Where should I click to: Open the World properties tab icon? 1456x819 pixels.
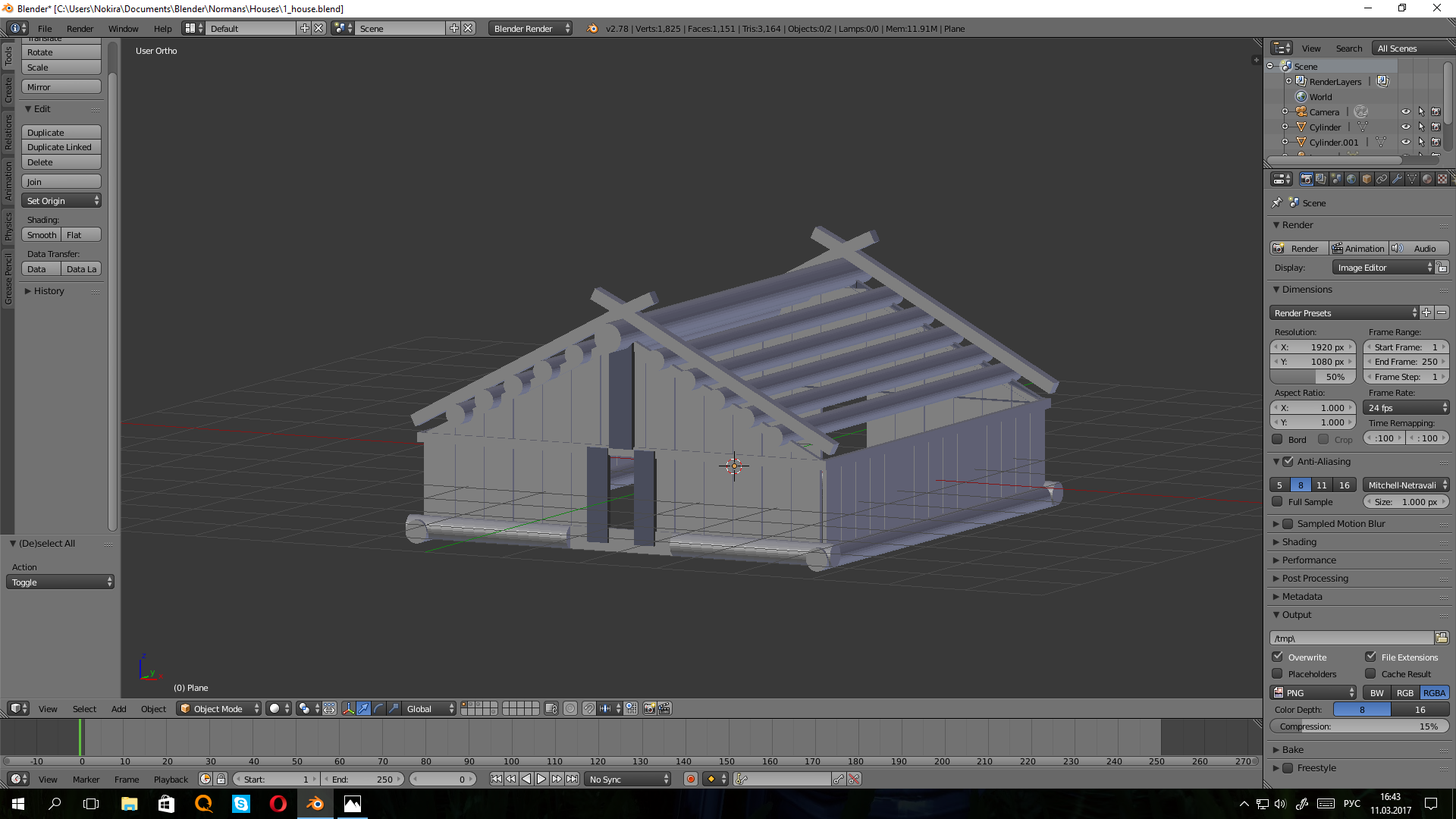(x=1351, y=179)
